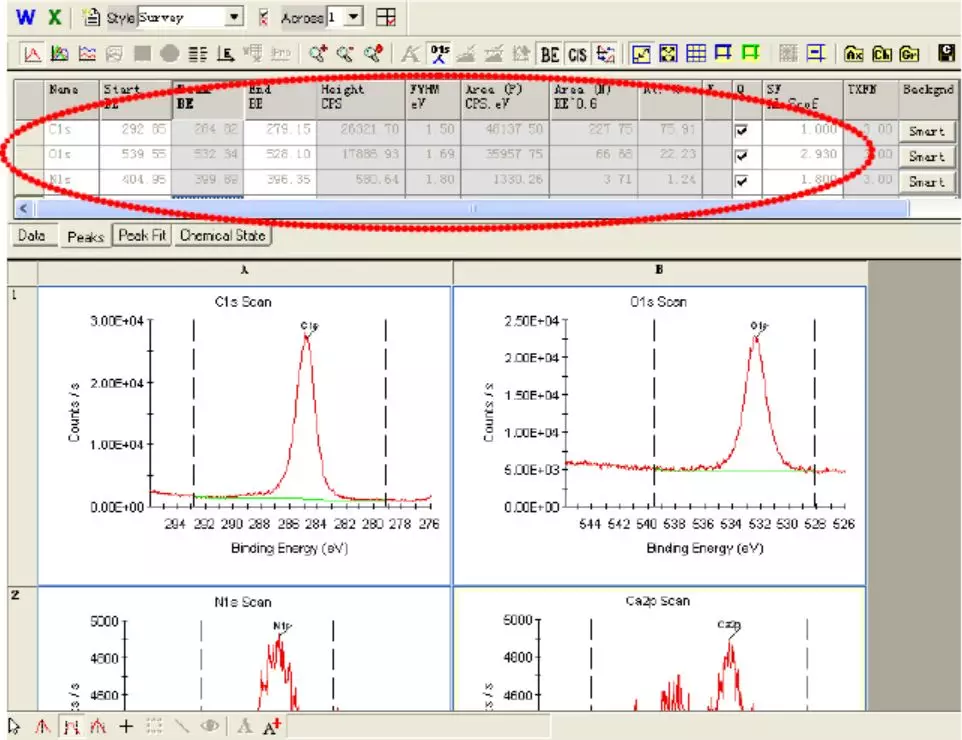Click the first zoom magnifier toolbar icon
The image size is (962, 740).
319,54
